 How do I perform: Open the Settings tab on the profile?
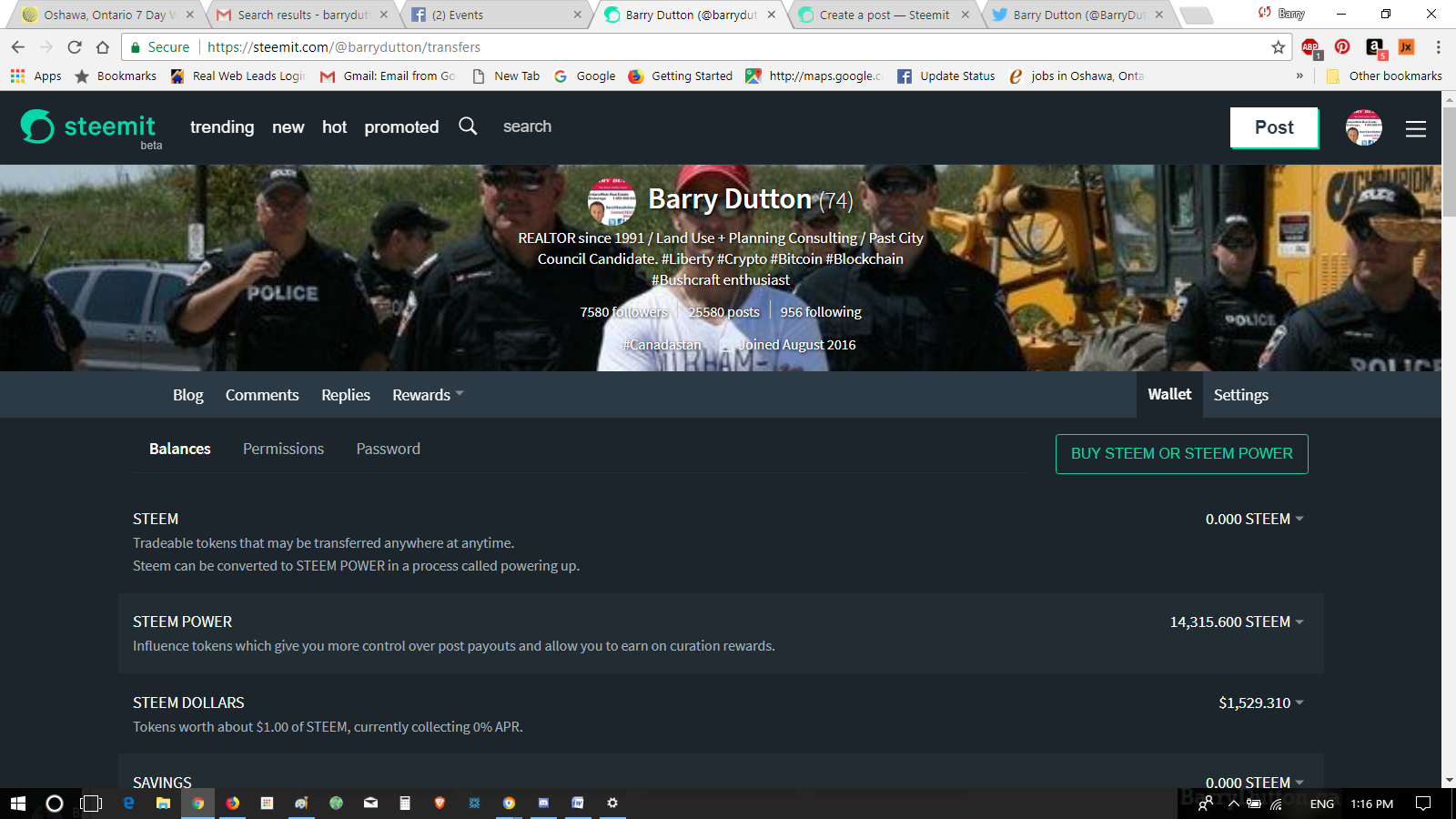coord(1240,395)
